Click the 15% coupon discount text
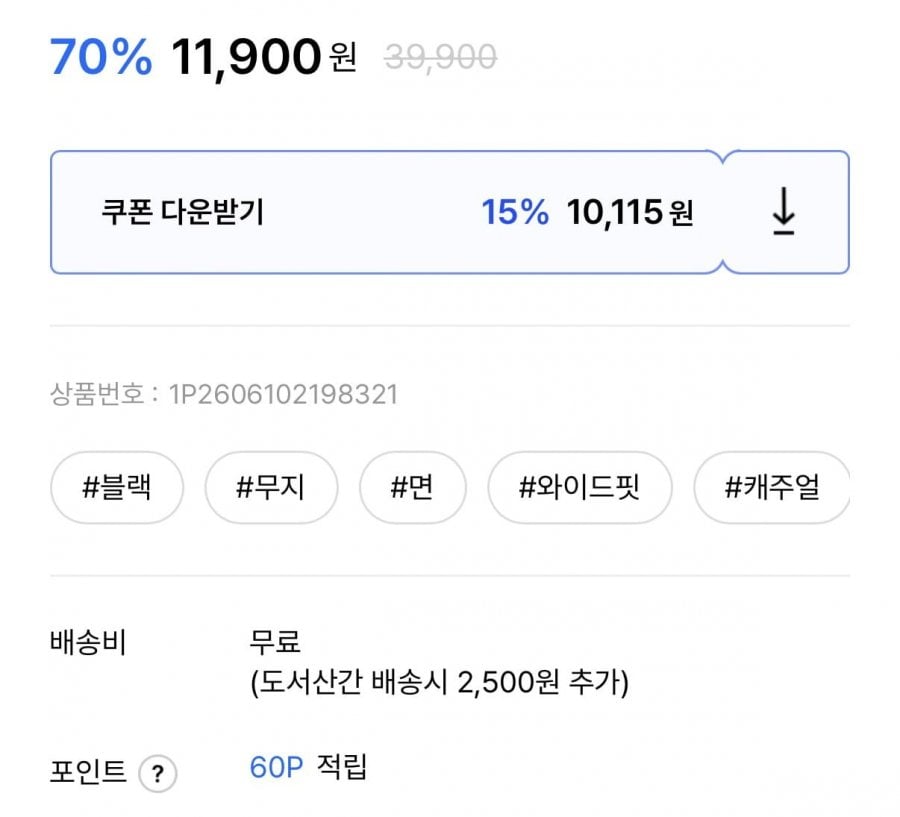The image size is (900, 817). [x=515, y=212]
